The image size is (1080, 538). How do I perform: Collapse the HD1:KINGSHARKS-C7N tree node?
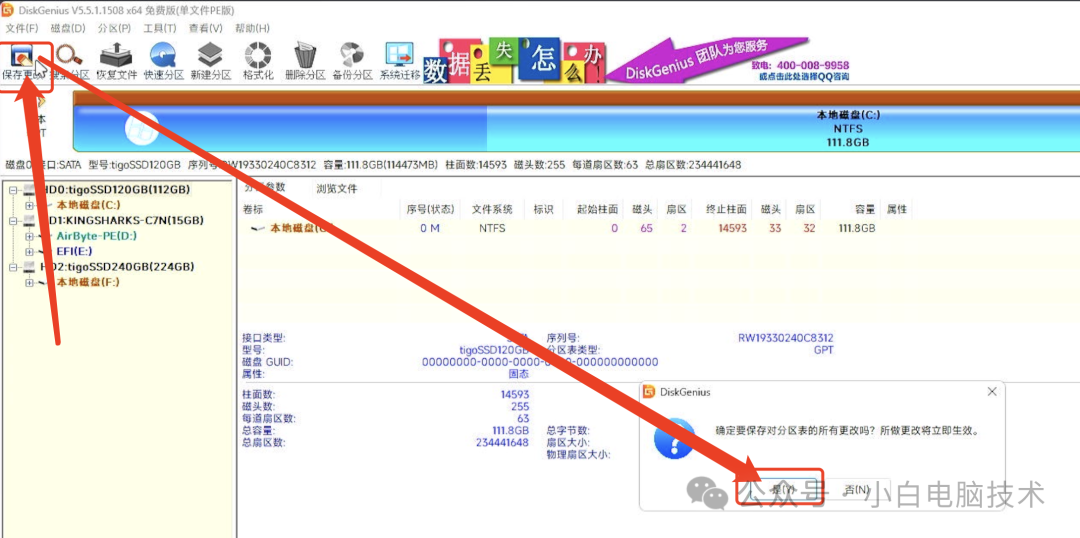(x=14, y=220)
